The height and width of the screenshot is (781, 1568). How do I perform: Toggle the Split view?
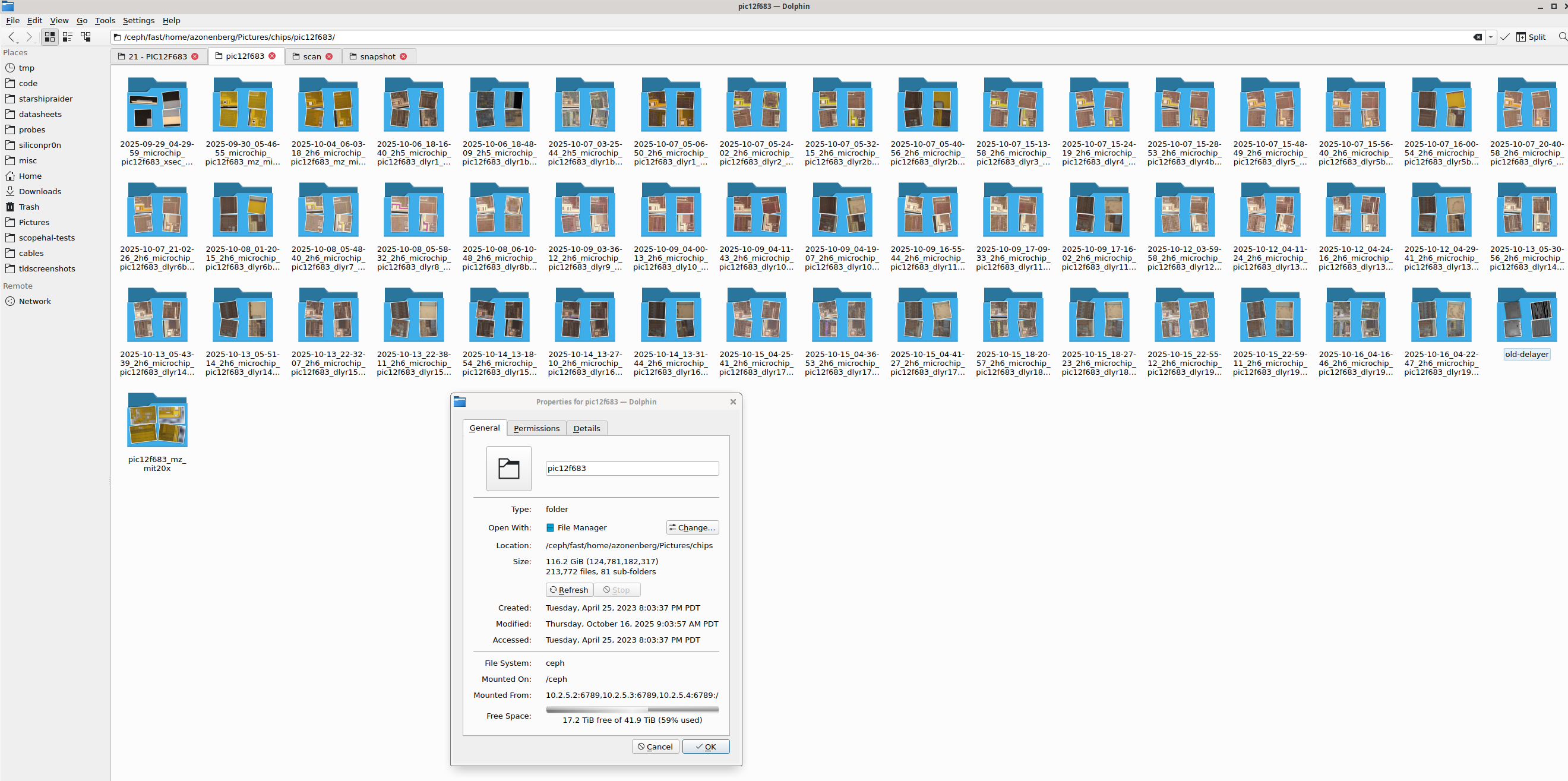(x=1531, y=37)
